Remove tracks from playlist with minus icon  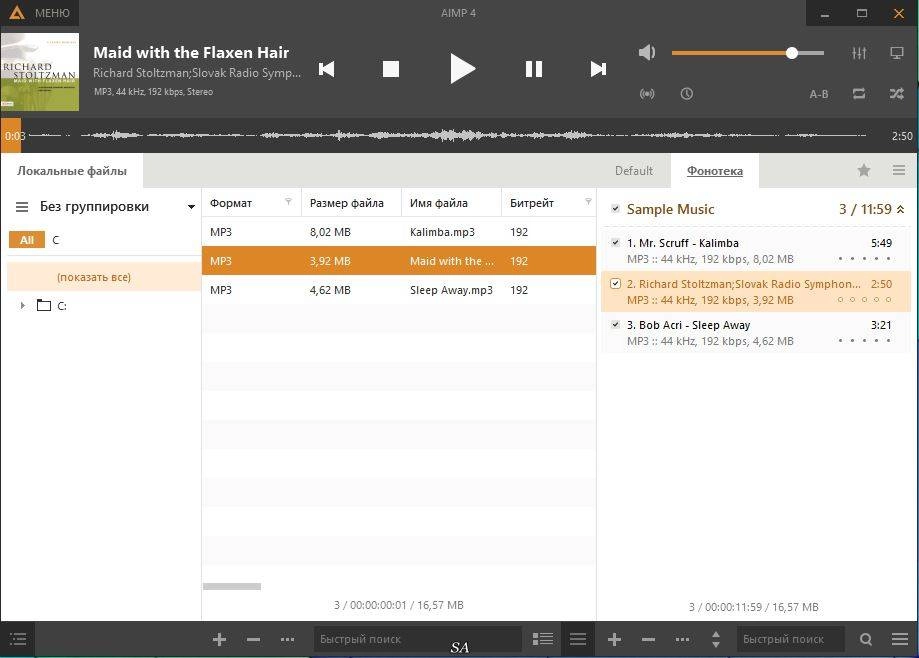pyautogui.click(x=648, y=639)
